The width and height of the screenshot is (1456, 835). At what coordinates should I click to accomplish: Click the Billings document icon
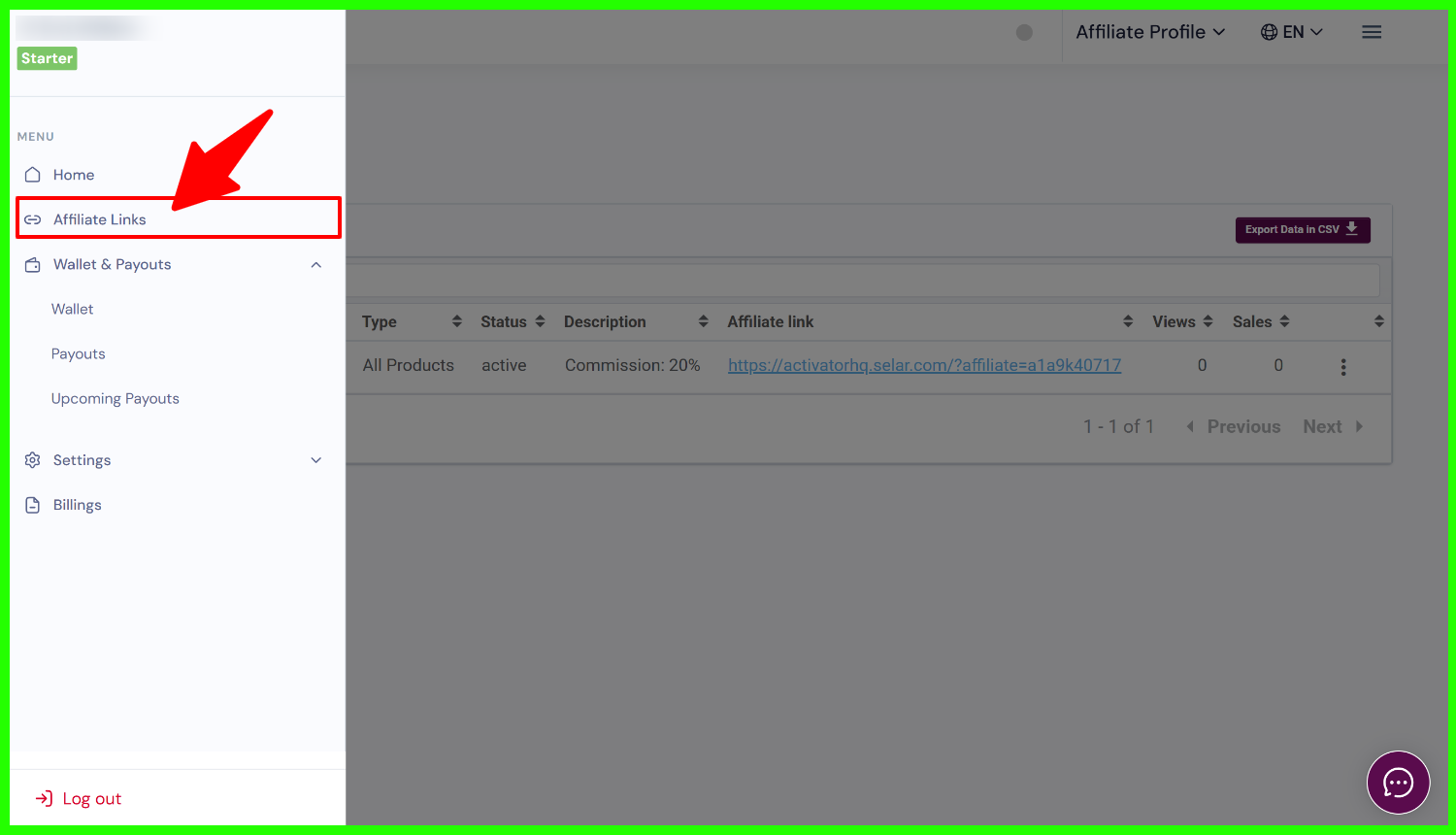[33, 505]
